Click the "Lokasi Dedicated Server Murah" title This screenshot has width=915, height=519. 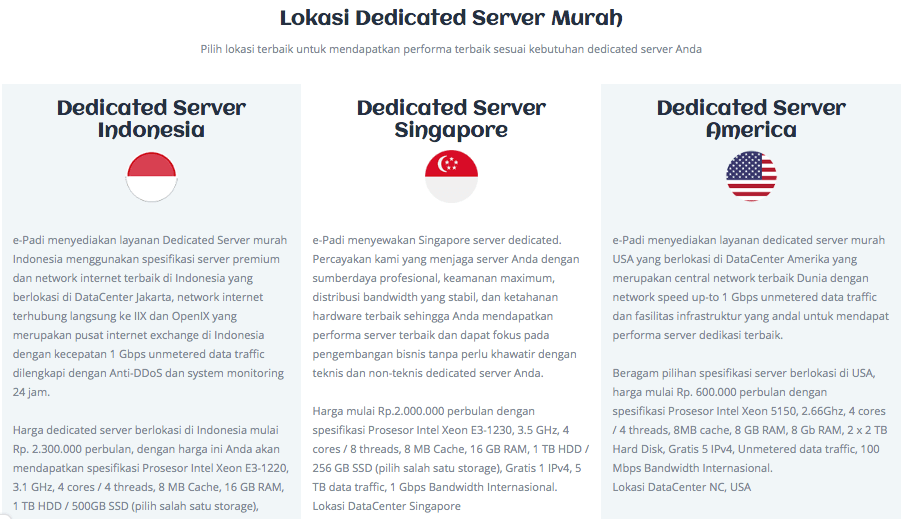click(451, 18)
